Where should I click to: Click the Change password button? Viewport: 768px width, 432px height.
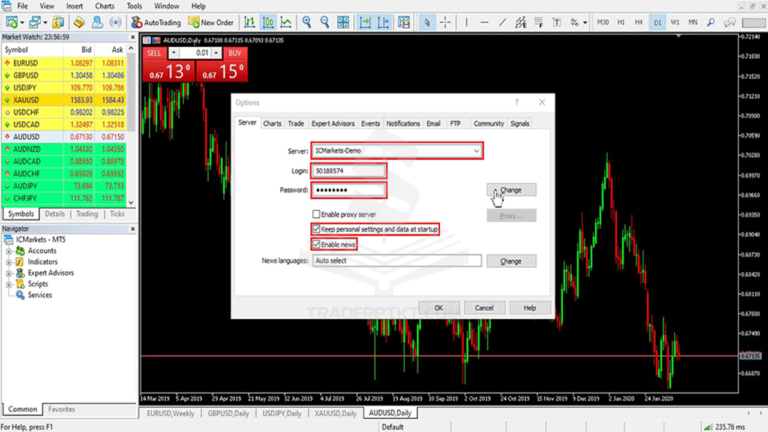coord(511,190)
